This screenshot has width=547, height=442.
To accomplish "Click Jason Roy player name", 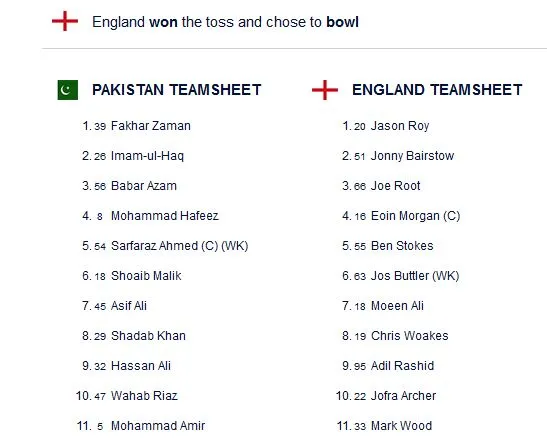I will tap(400, 126).
